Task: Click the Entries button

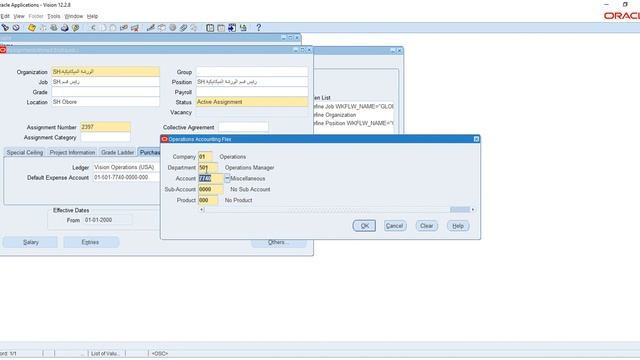Action: (91, 242)
